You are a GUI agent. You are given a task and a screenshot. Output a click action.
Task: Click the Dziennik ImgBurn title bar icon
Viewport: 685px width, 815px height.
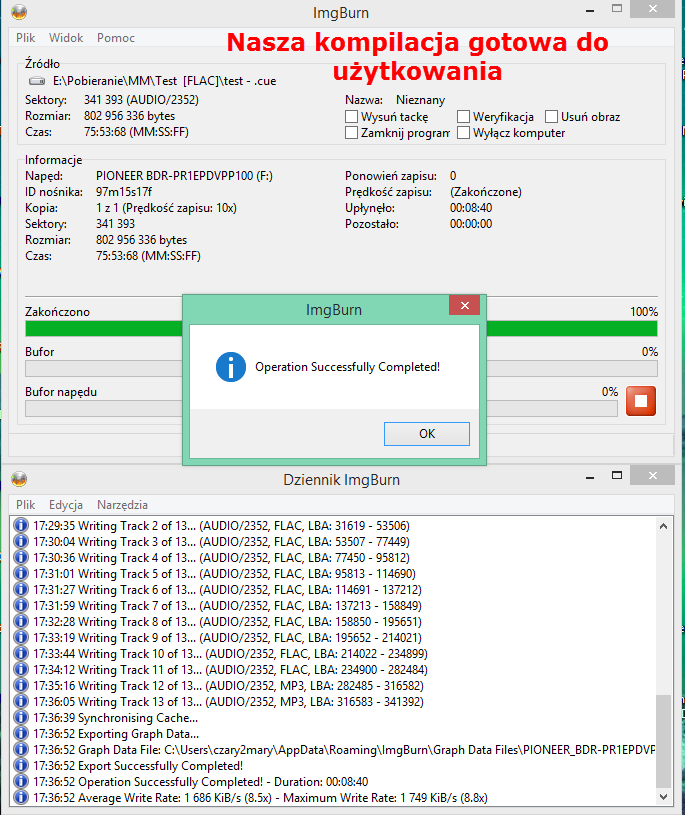tap(19, 479)
